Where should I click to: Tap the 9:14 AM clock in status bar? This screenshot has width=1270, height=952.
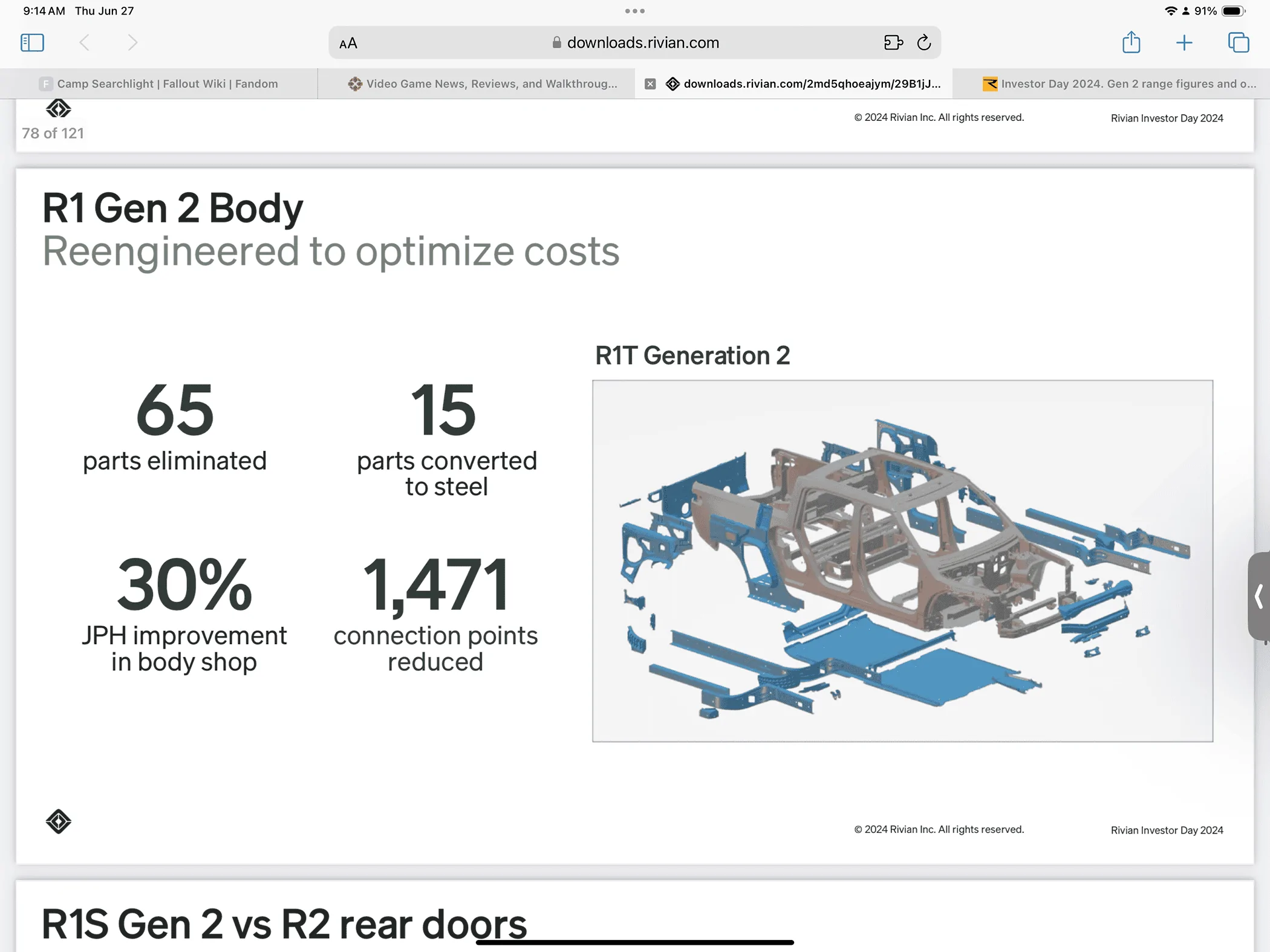(x=44, y=11)
